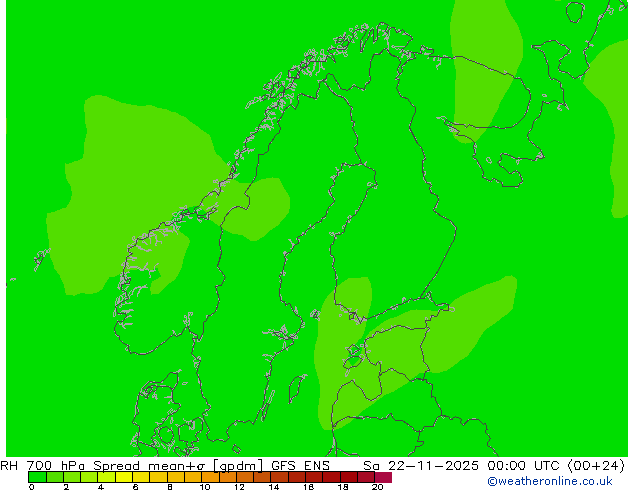Select the amber legend swatch starting at 8

click(x=176, y=477)
